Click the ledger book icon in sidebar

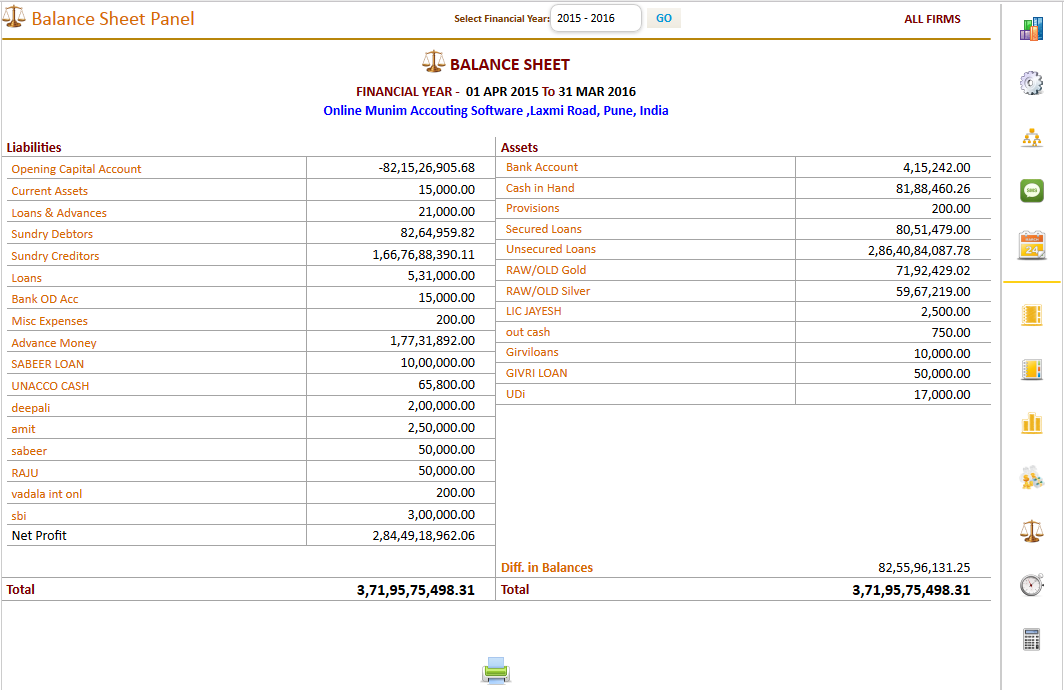[x=1031, y=313]
